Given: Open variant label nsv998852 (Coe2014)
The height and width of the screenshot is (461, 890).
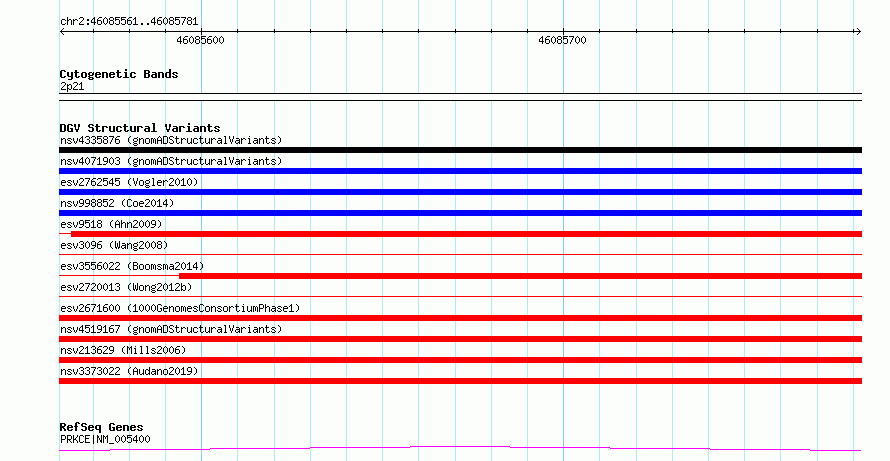Looking at the screenshot, I should pyautogui.click(x=117, y=203).
